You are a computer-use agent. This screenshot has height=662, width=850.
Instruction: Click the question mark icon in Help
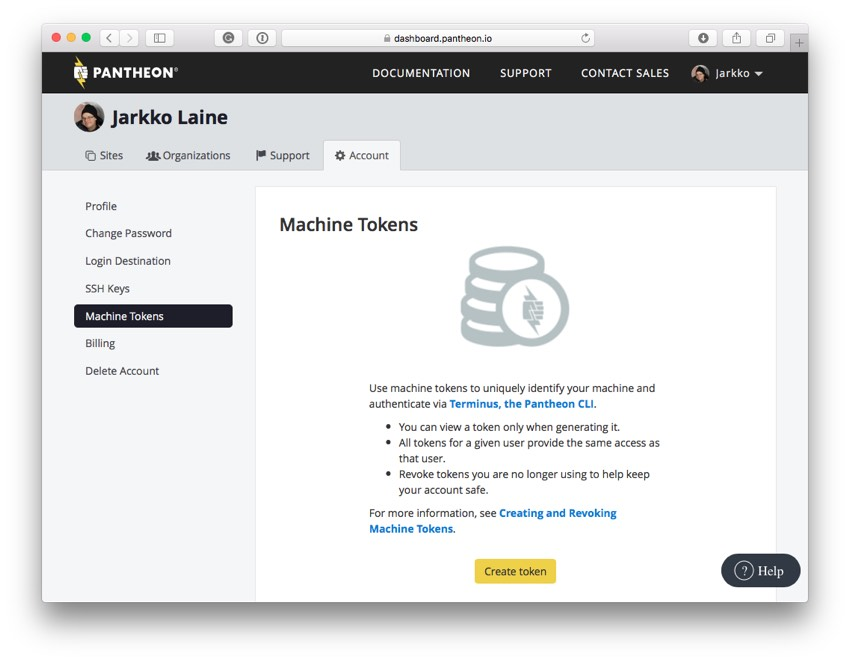coord(744,570)
